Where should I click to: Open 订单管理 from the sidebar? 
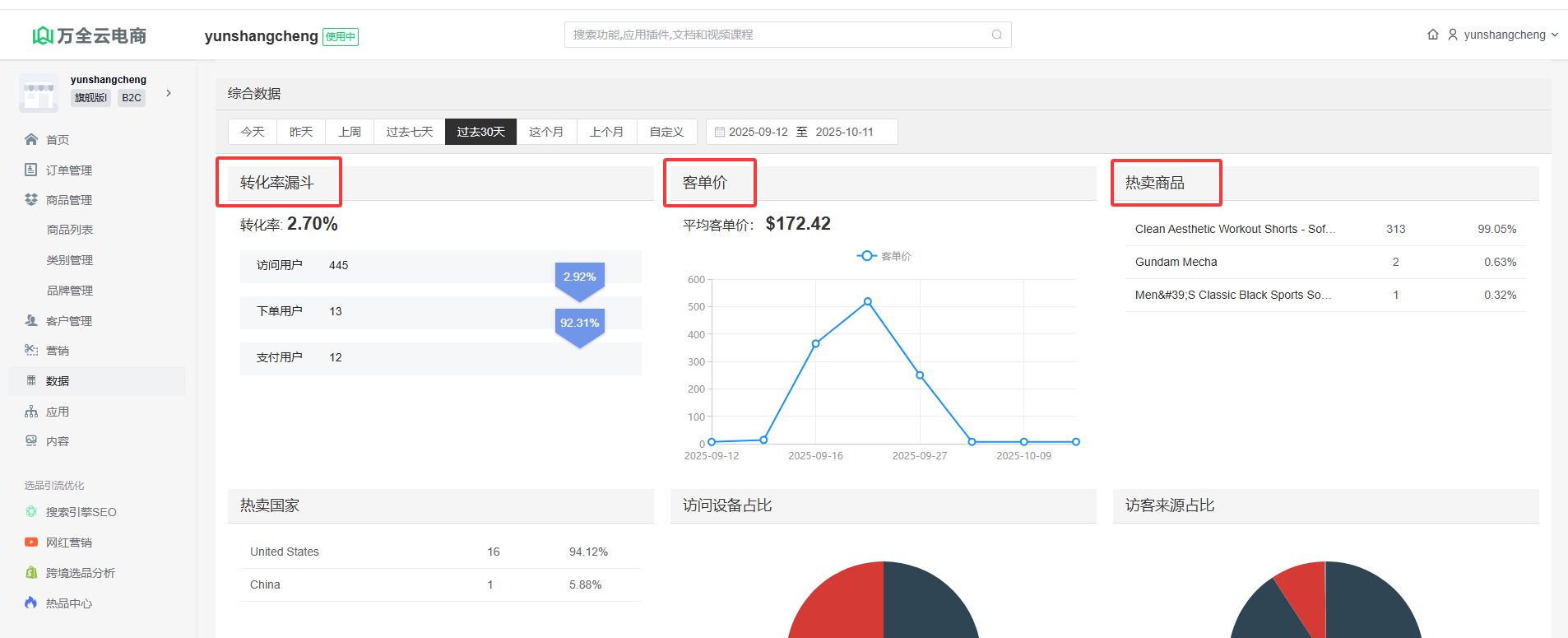pos(68,170)
